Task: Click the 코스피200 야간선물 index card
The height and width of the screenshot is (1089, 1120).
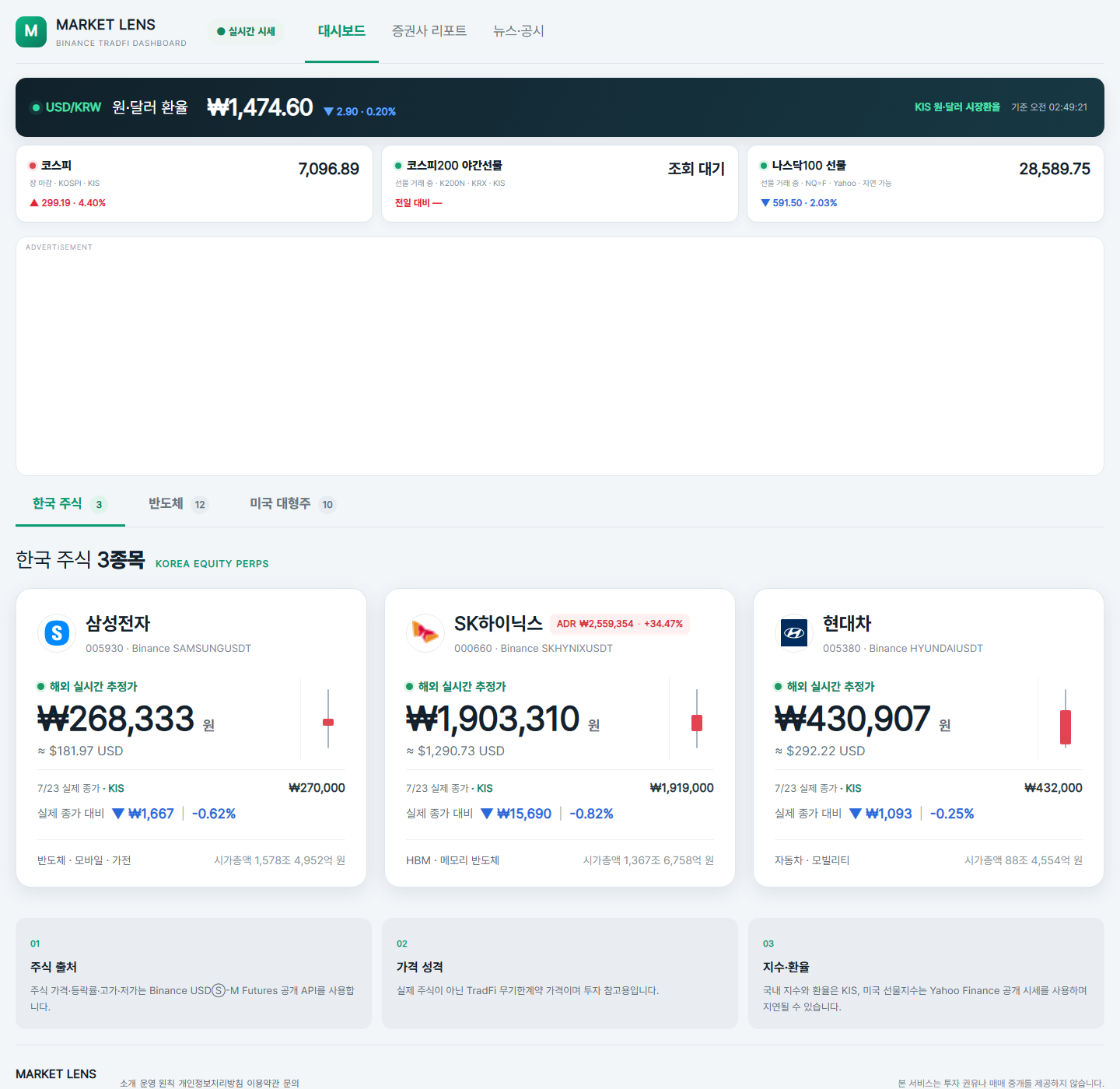Action: (560, 184)
